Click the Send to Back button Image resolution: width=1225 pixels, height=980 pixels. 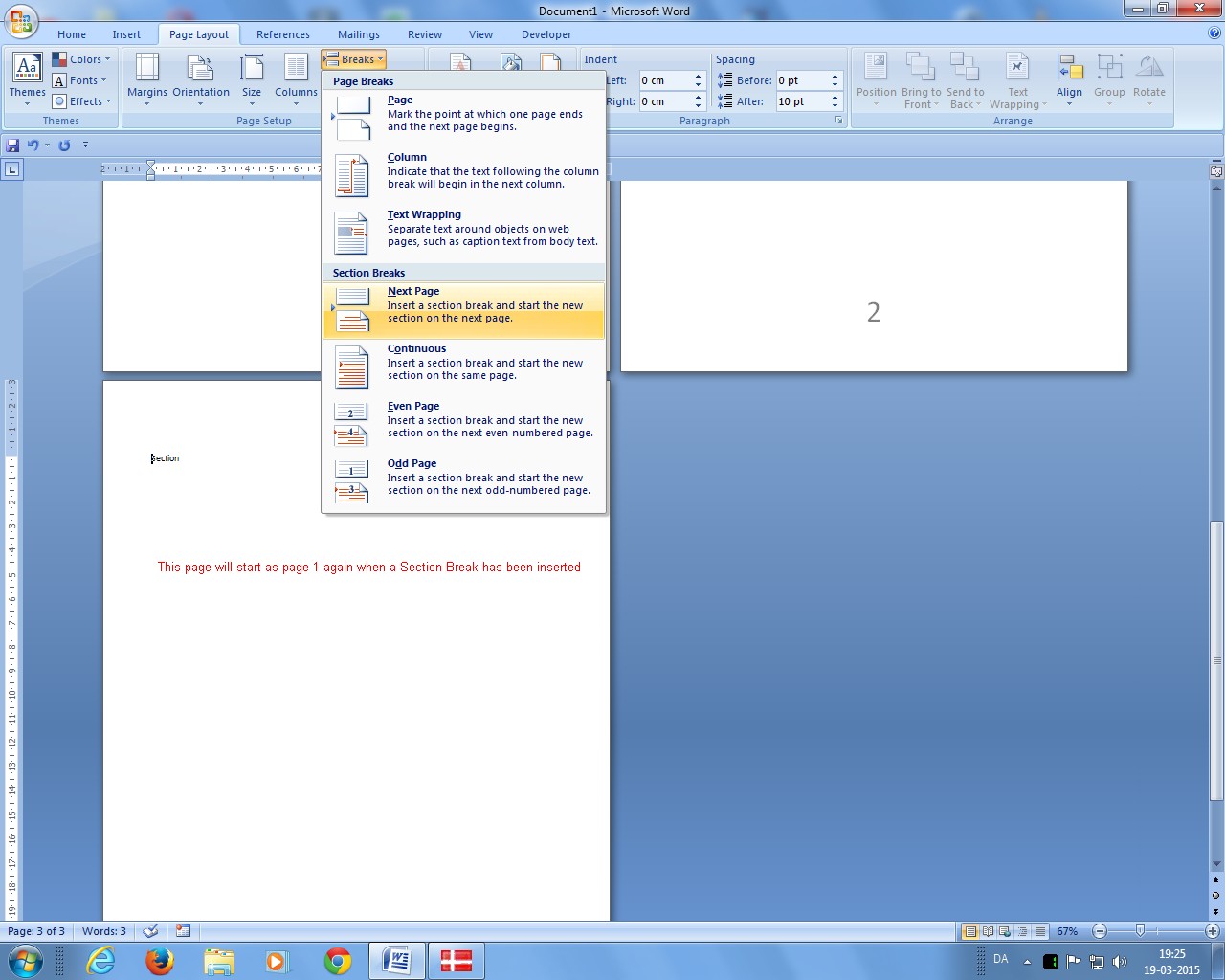coord(965,80)
